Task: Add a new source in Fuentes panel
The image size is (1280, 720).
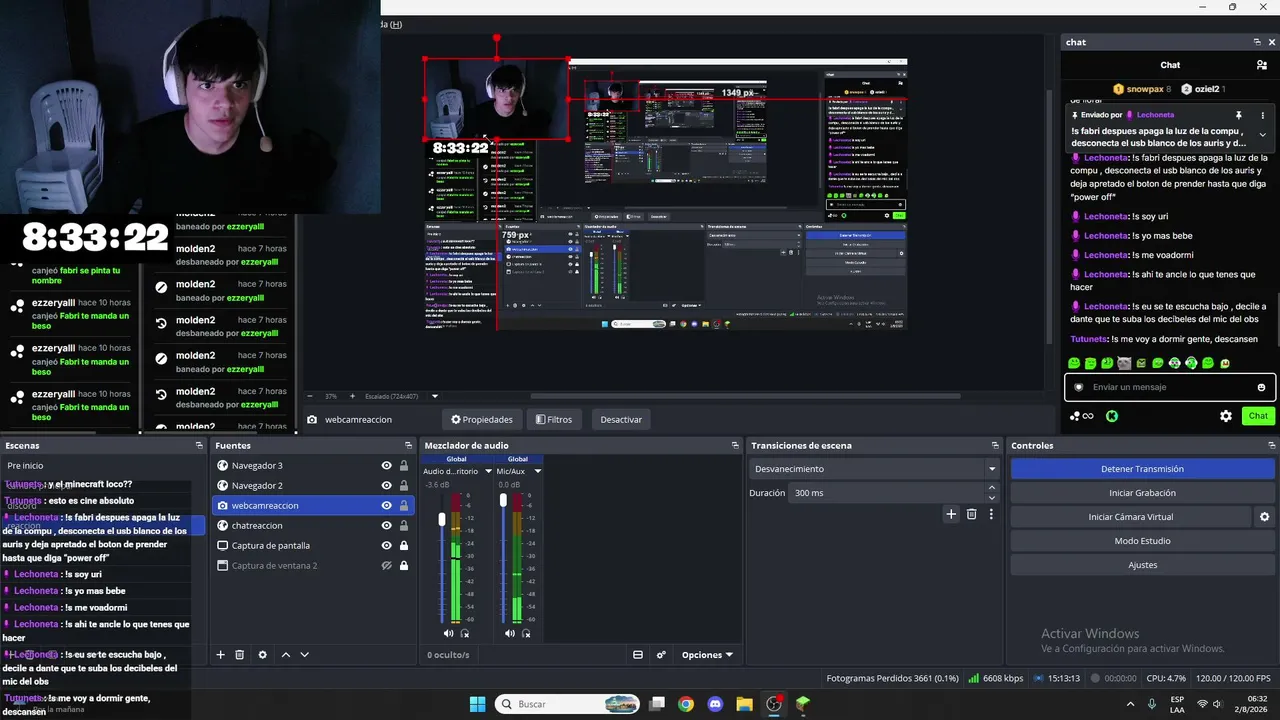Action: [221, 655]
